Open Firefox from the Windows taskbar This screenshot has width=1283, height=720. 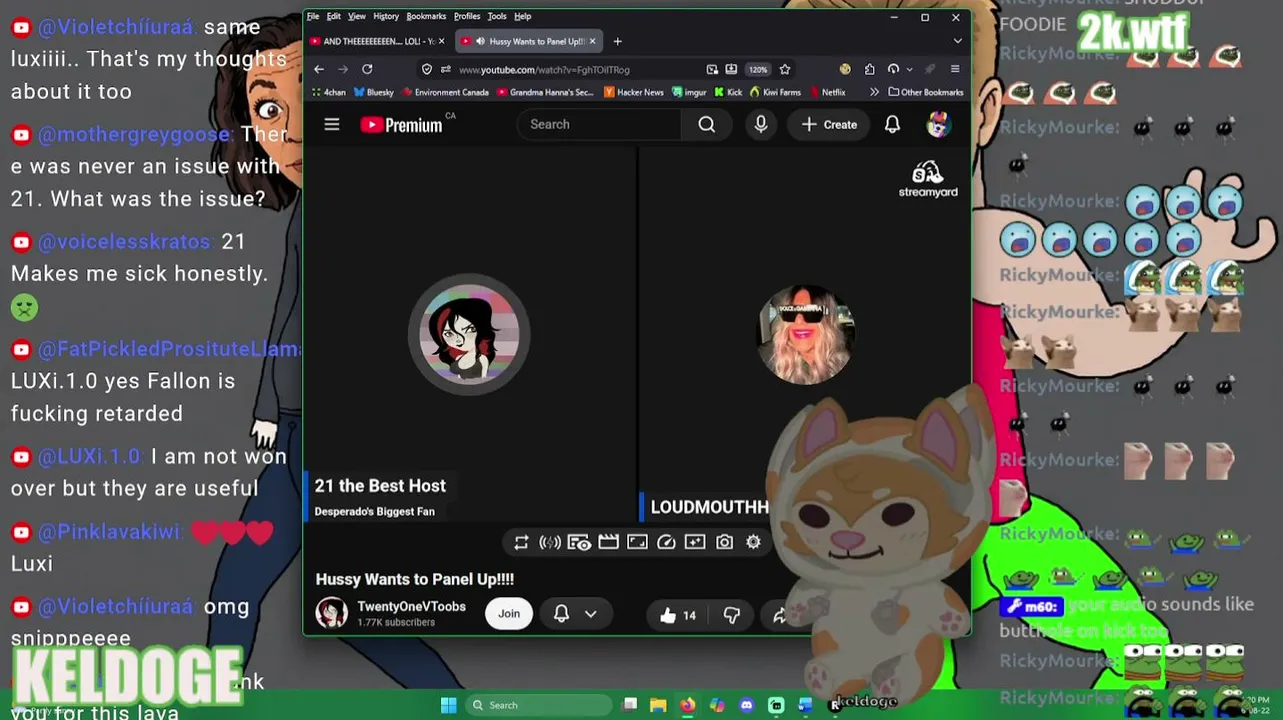point(687,705)
